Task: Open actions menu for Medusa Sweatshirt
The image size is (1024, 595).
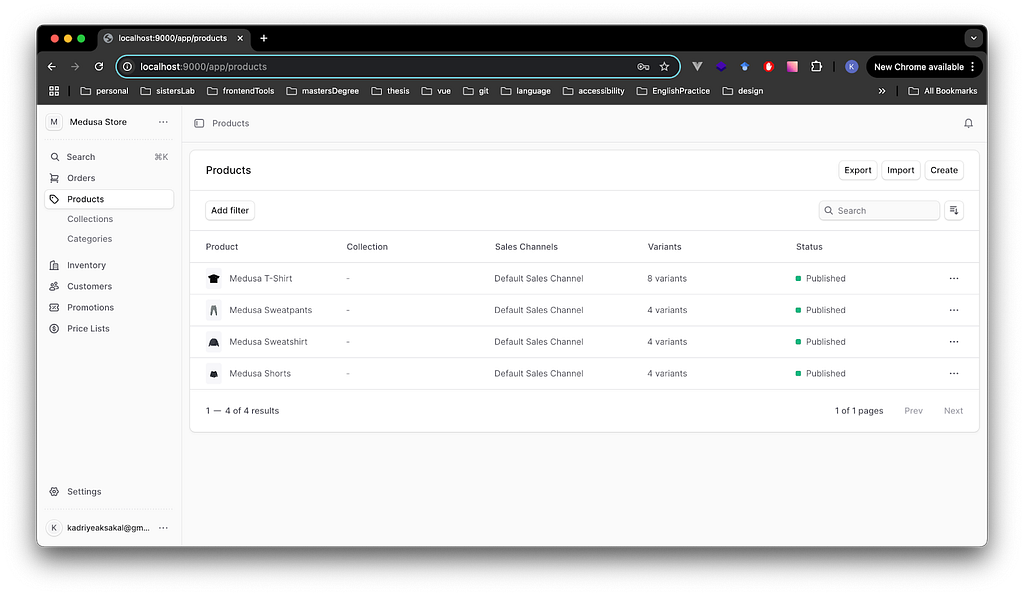Action: (x=953, y=342)
